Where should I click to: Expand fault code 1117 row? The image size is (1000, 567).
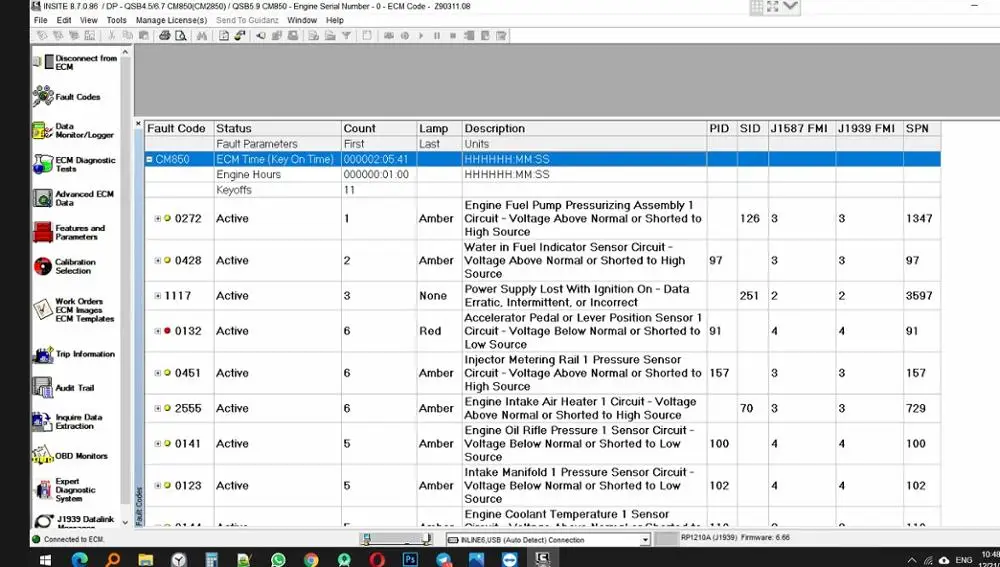(x=158, y=296)
